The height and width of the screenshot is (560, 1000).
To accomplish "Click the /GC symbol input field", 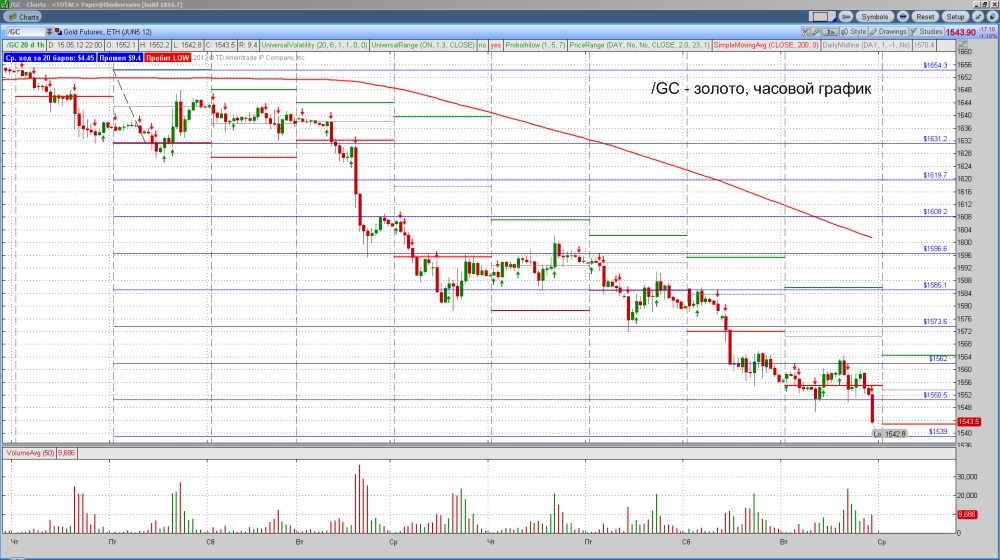I will pos(24,32).
